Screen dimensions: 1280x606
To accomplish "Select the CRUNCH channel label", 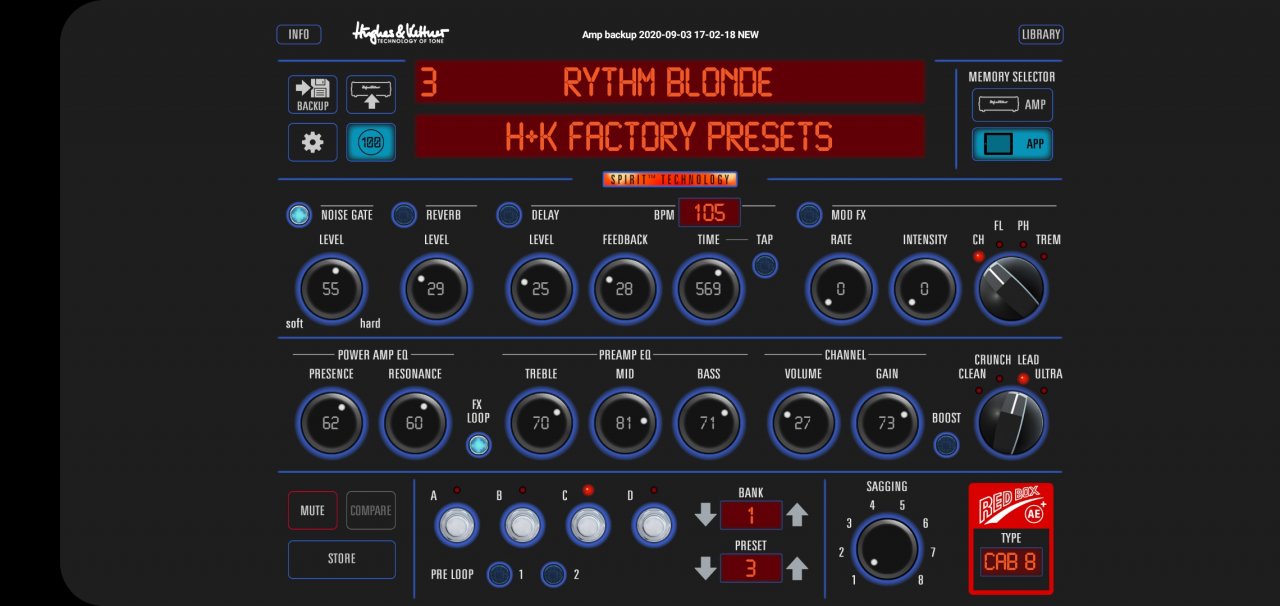I will click(x=992, y=360).
